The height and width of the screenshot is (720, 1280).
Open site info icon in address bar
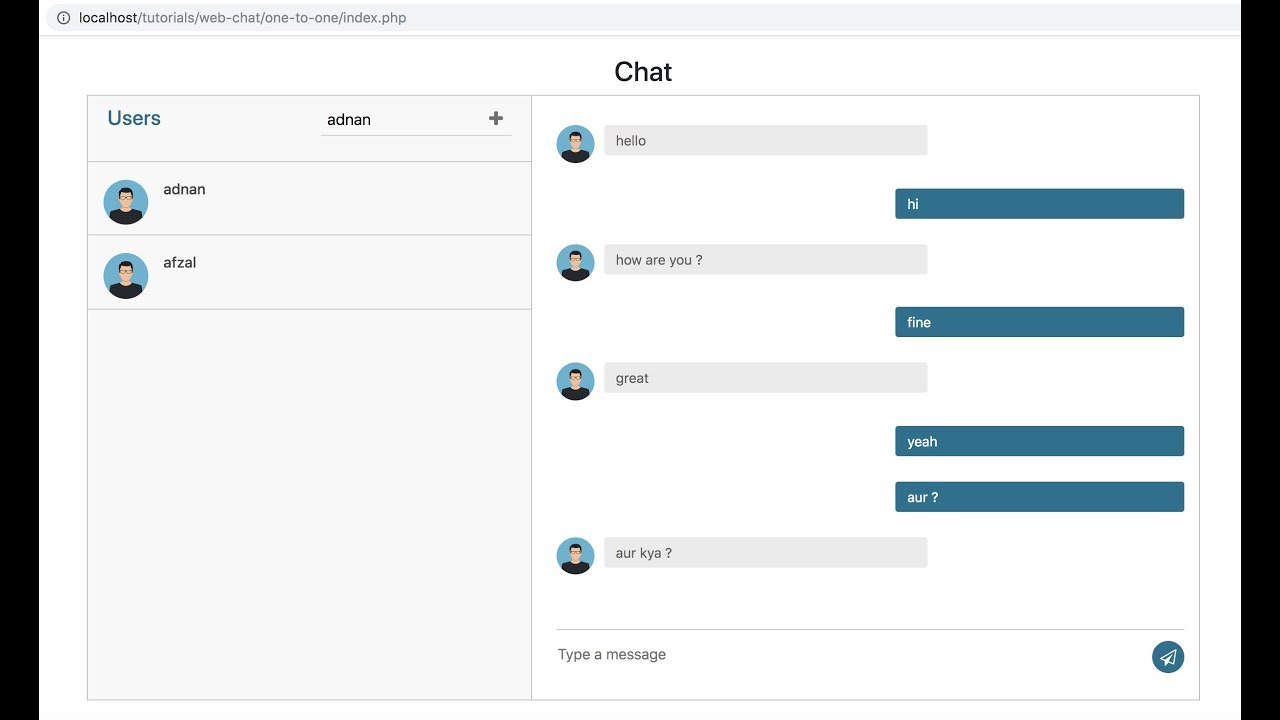click(x=63, y=18)
